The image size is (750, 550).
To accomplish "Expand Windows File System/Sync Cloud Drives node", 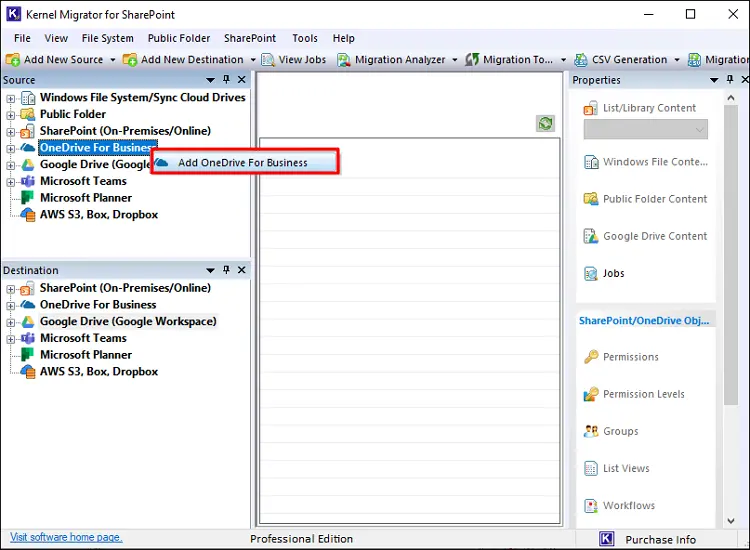I will coord(11,99).
